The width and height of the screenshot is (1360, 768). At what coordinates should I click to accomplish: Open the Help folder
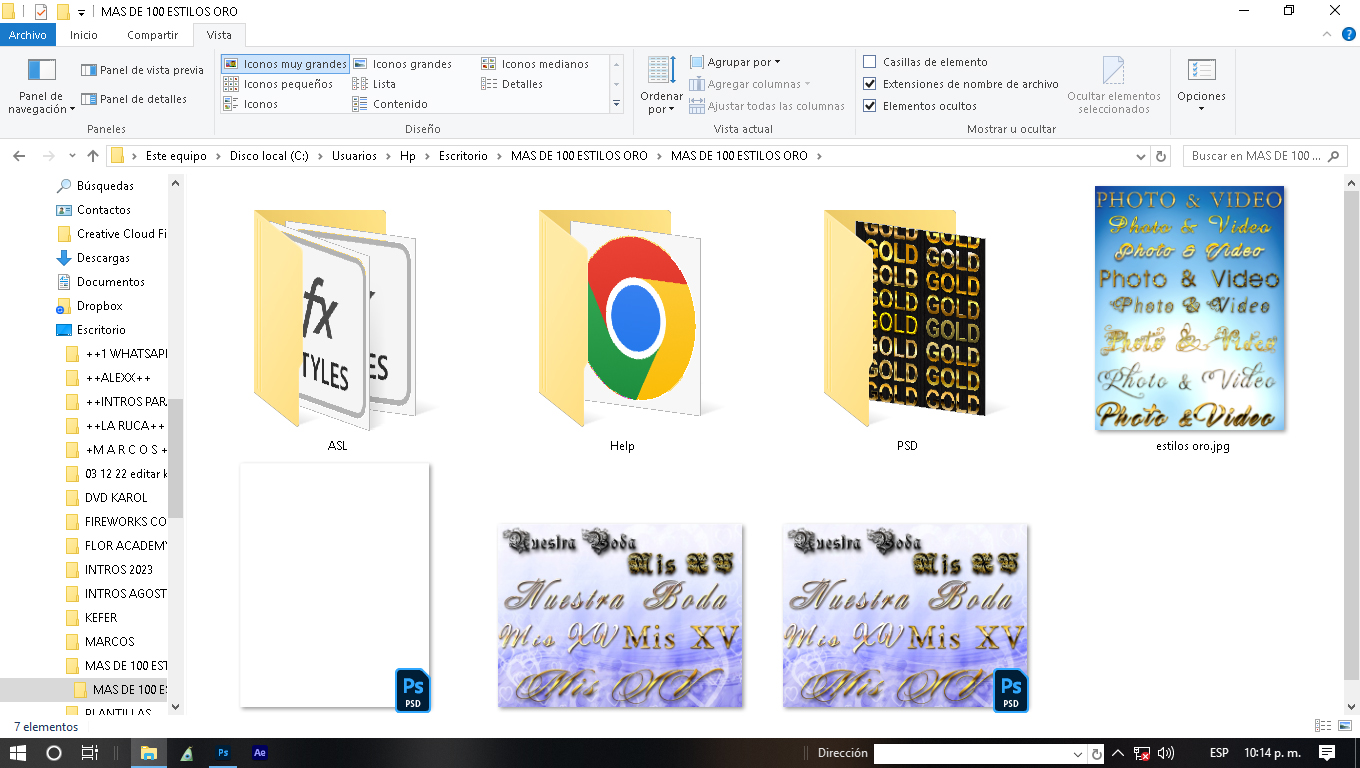pos(621,320)
